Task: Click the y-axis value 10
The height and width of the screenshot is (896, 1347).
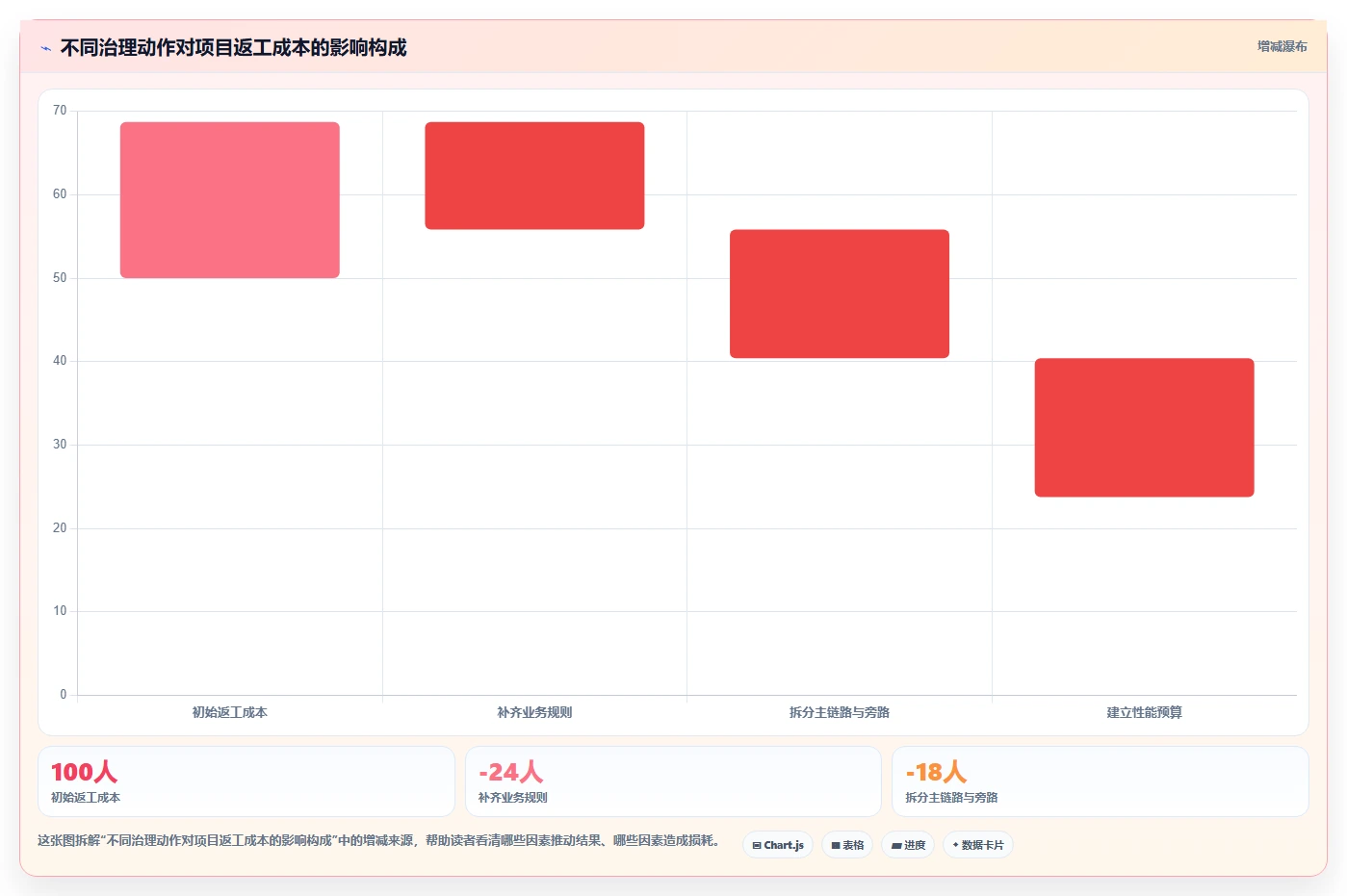Action: (x=60, y=611)
